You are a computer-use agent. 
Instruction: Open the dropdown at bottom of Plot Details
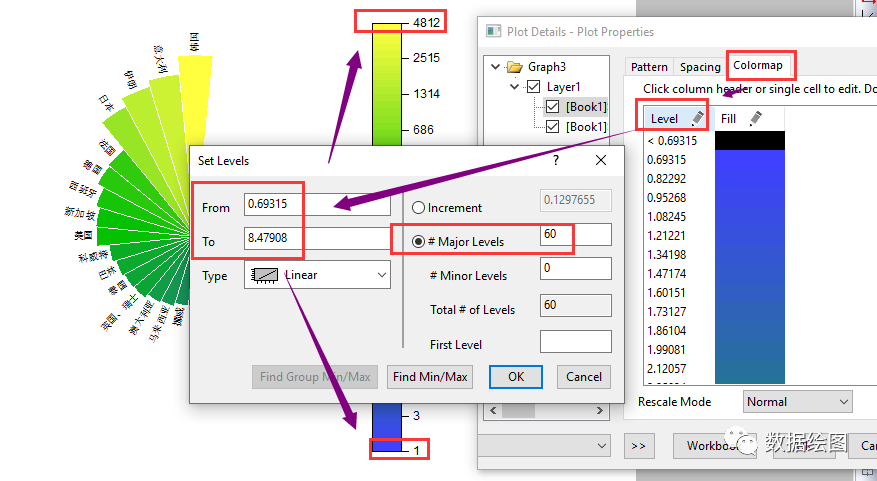tap(544, 446)
